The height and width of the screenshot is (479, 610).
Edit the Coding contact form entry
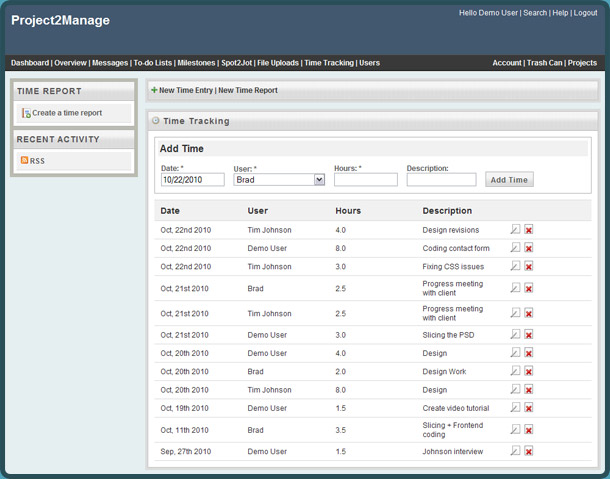(515, 247)
